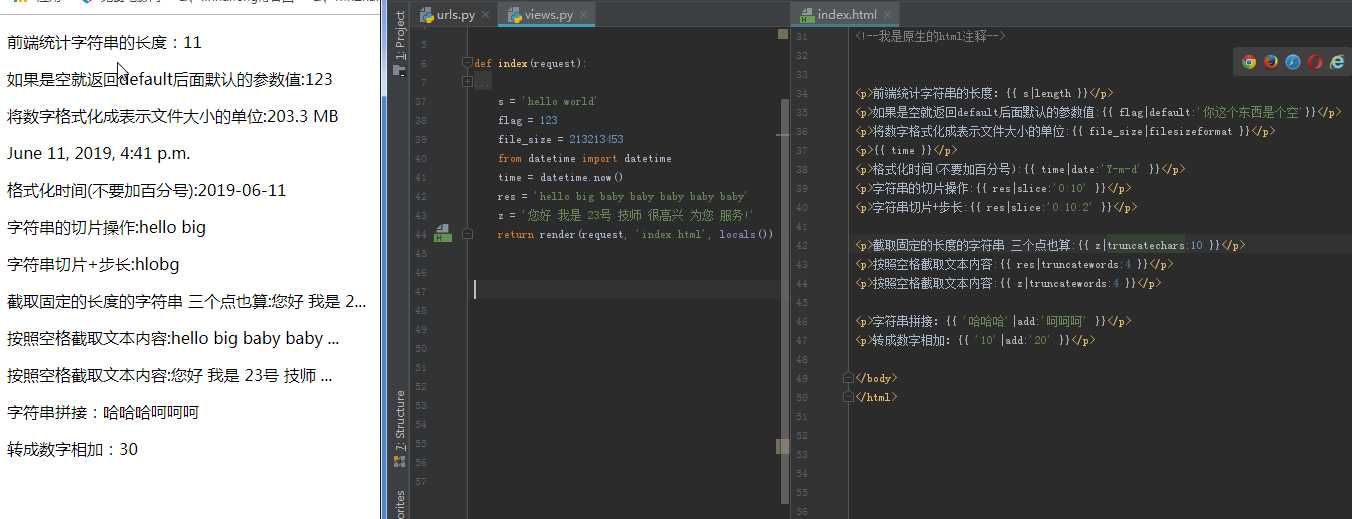Open preview in Internet Explorer icon

1336,61
